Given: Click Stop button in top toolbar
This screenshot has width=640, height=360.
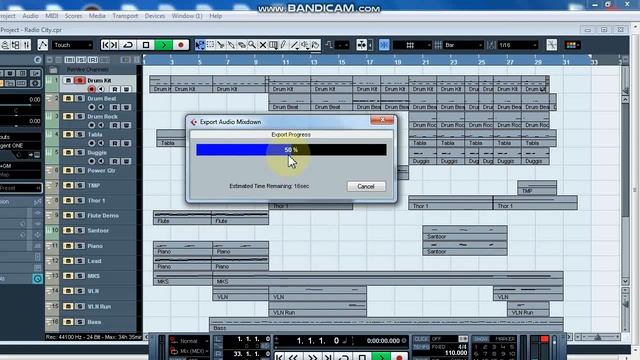Looking at the screenshot, I should click(x=146, y=45).
